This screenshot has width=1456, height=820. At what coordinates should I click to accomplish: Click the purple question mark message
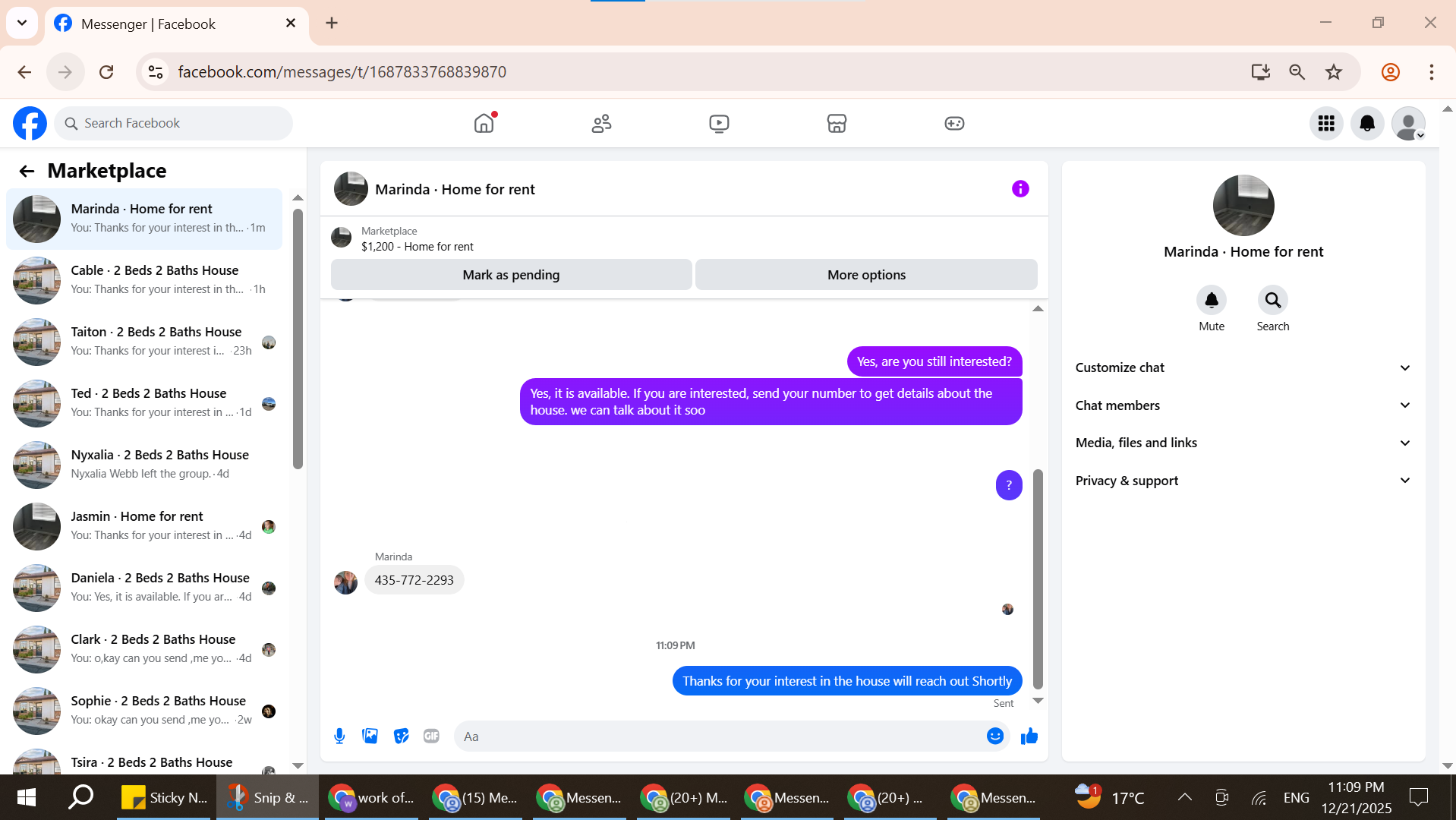[1009, 485]
